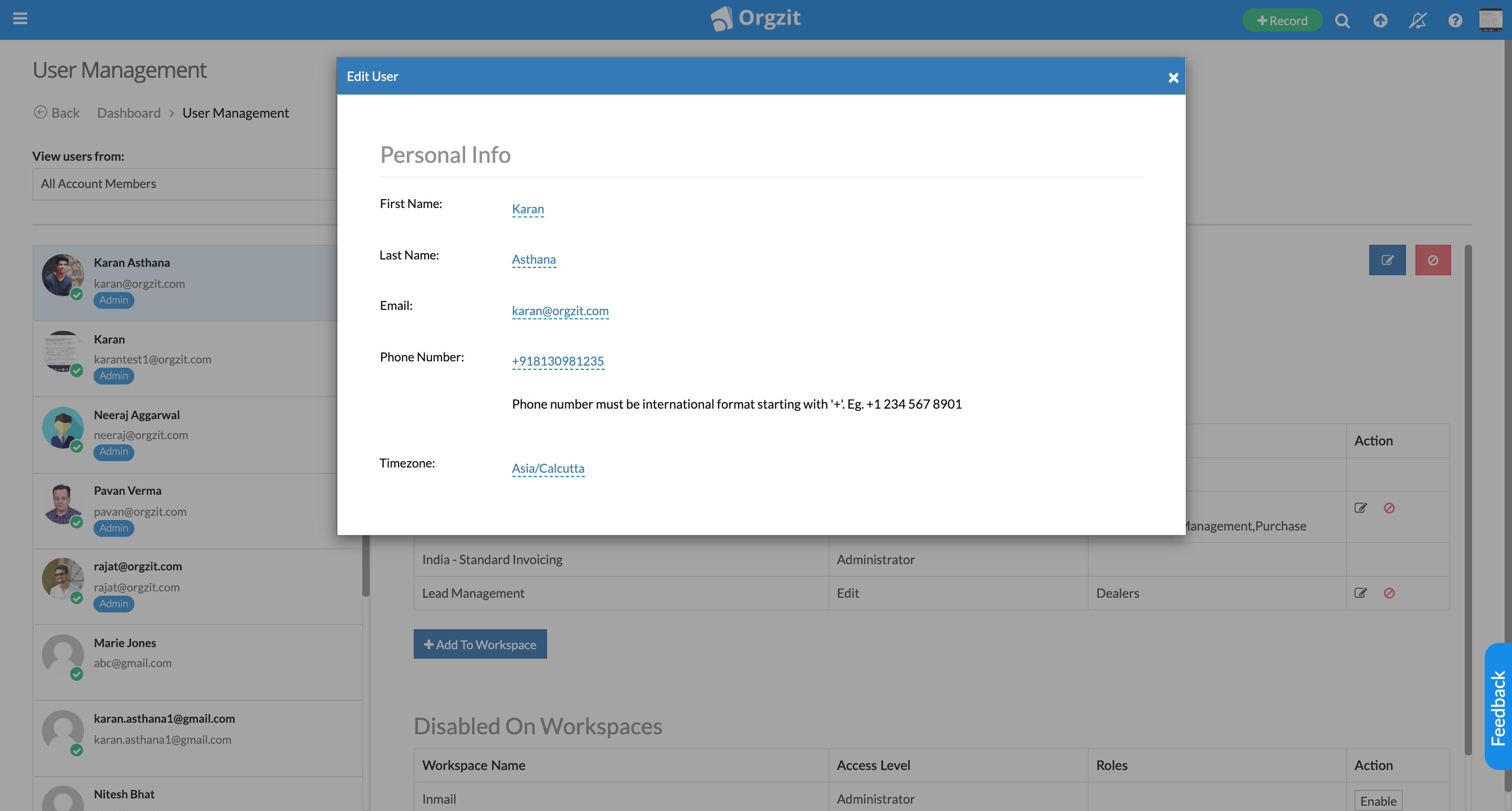Click the User Management breadcrumb
Screen dimensions: 1512x811
(x=235, y=113)
